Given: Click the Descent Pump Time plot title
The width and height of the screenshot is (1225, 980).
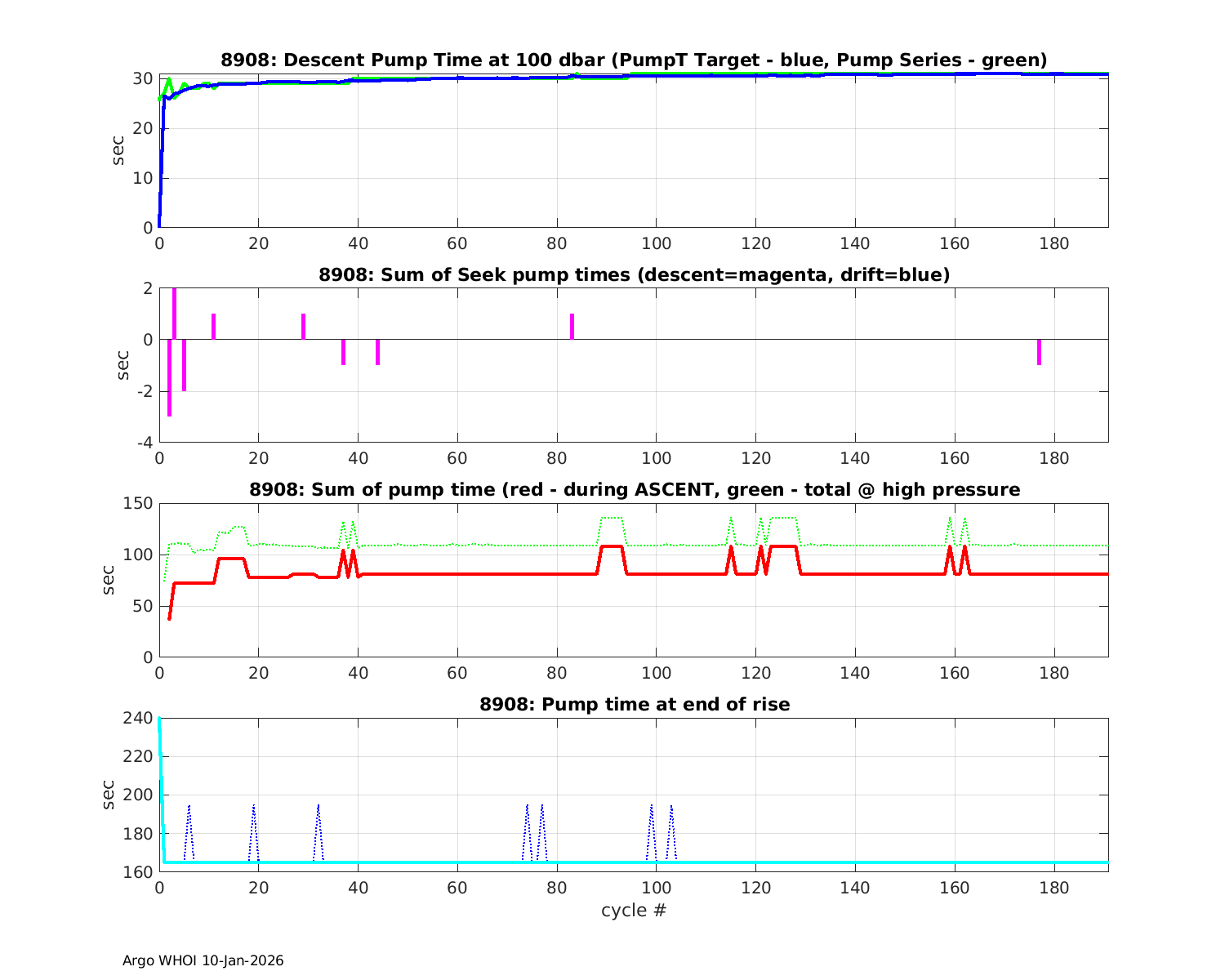Looking at the screenshot, I should [634, 60].
